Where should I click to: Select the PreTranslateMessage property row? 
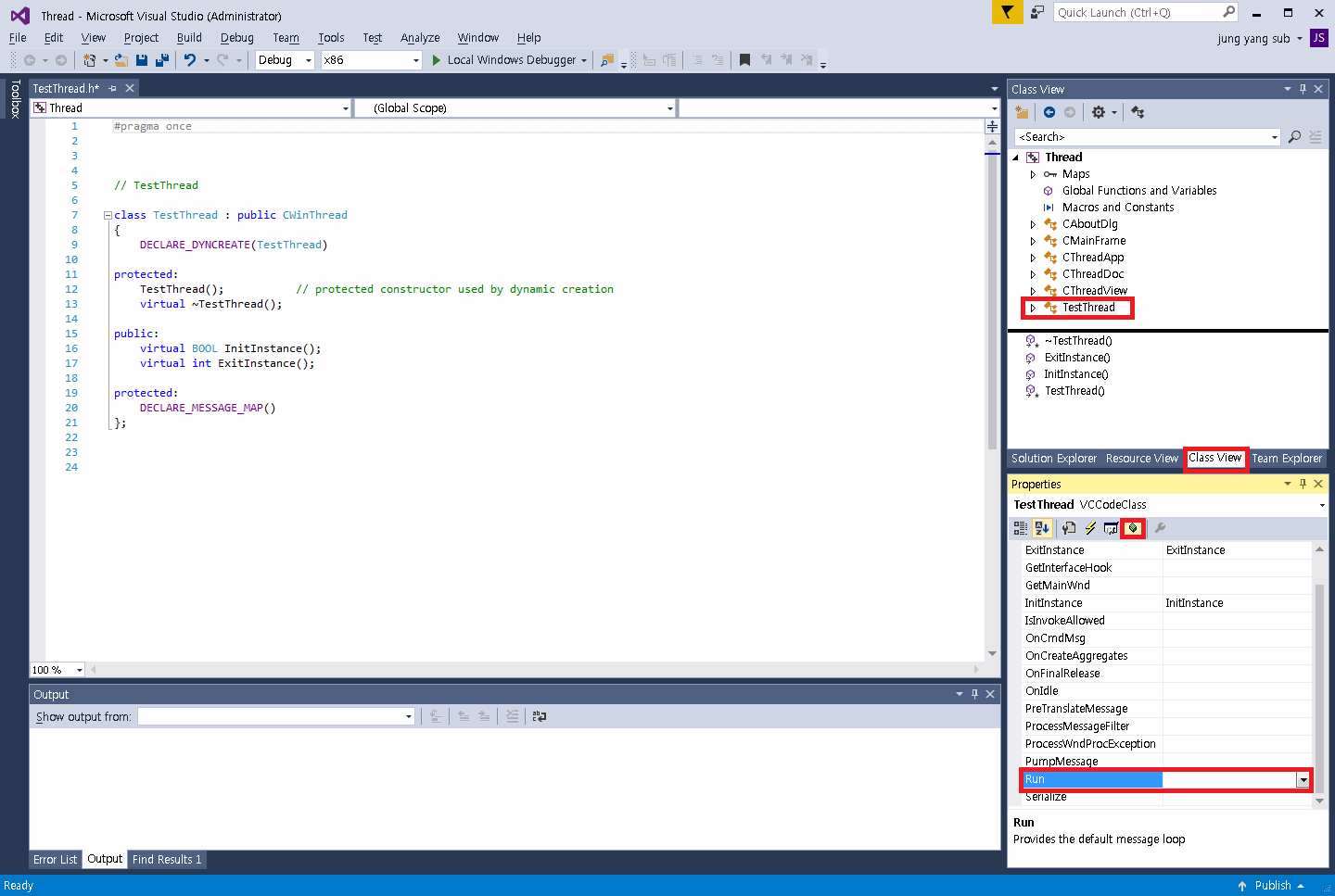click(1166, 709)
